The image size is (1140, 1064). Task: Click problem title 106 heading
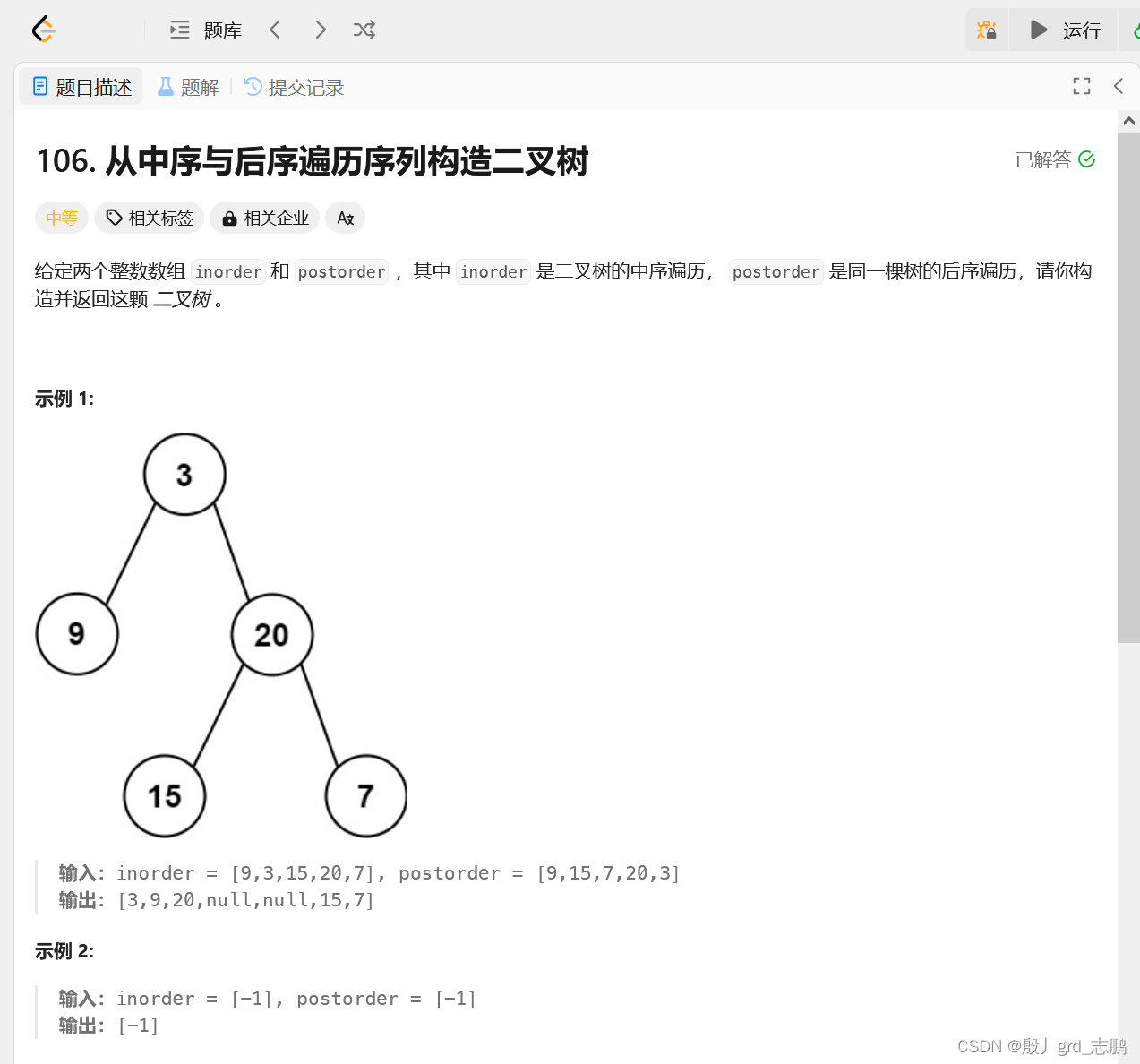(x=313, y=161)
